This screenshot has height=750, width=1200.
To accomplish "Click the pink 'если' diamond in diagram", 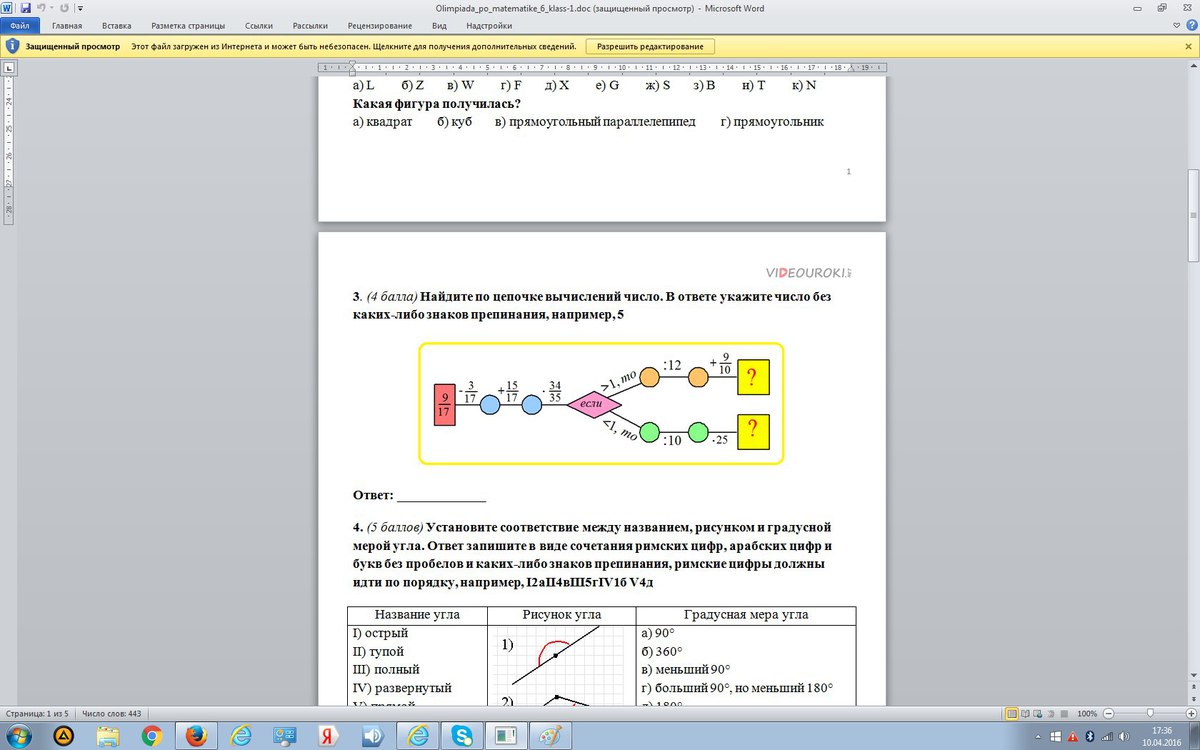I will click(x=594, y=405).
